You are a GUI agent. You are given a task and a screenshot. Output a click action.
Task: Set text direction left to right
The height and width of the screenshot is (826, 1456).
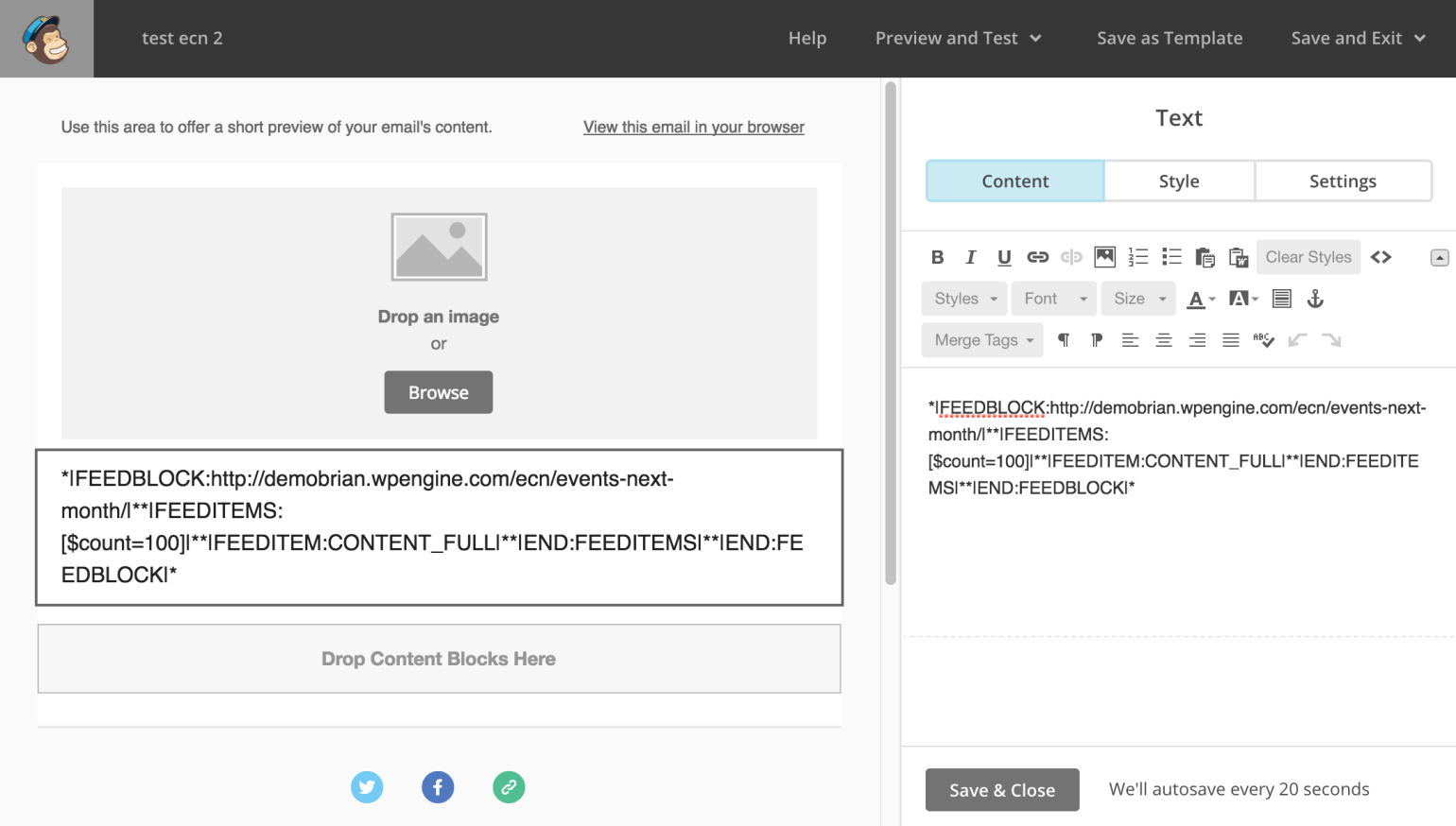tap(1064, 340)
